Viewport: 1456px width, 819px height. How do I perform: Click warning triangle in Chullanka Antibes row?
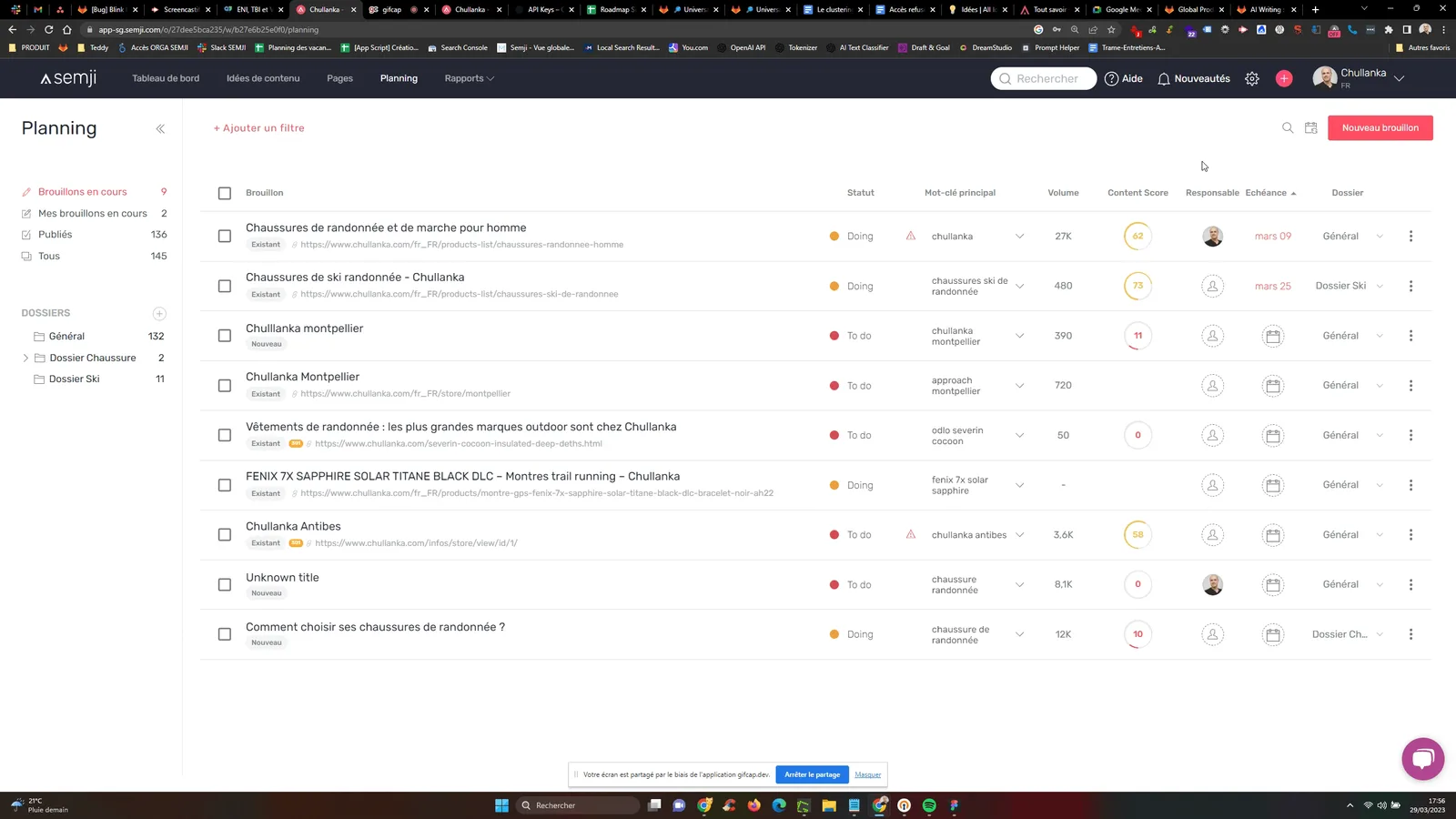pyautogui.click(x=911, y=535)
